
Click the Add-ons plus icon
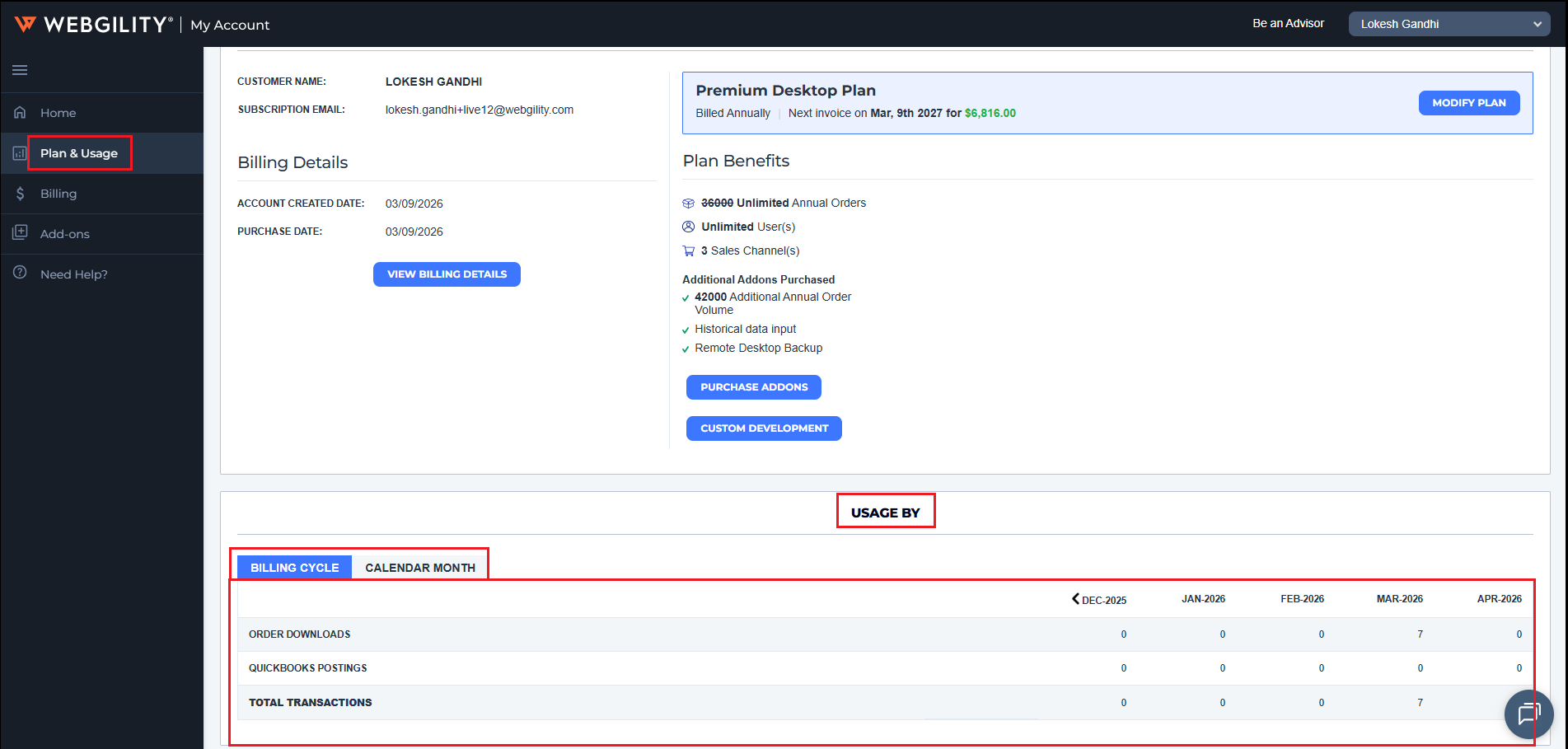20,233
